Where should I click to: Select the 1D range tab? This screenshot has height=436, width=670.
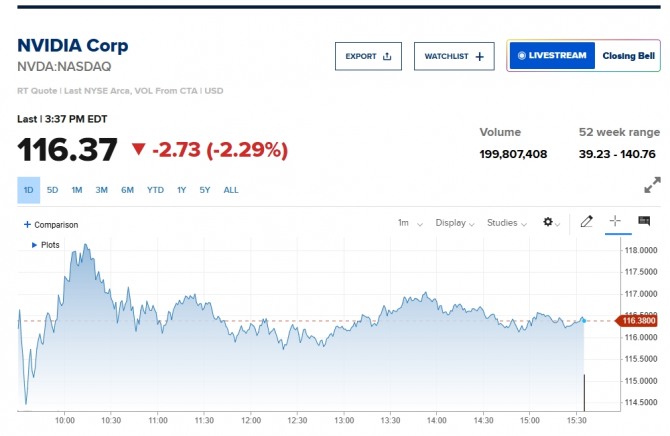(28, 190)
